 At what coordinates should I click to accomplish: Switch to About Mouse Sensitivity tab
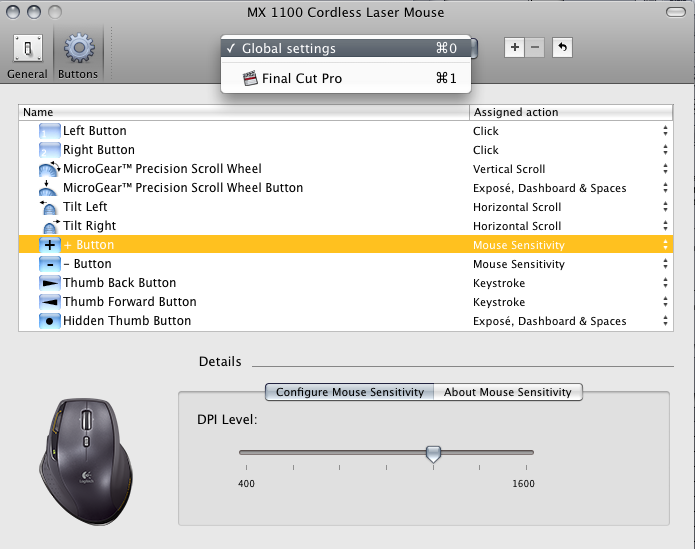(508, 392)
